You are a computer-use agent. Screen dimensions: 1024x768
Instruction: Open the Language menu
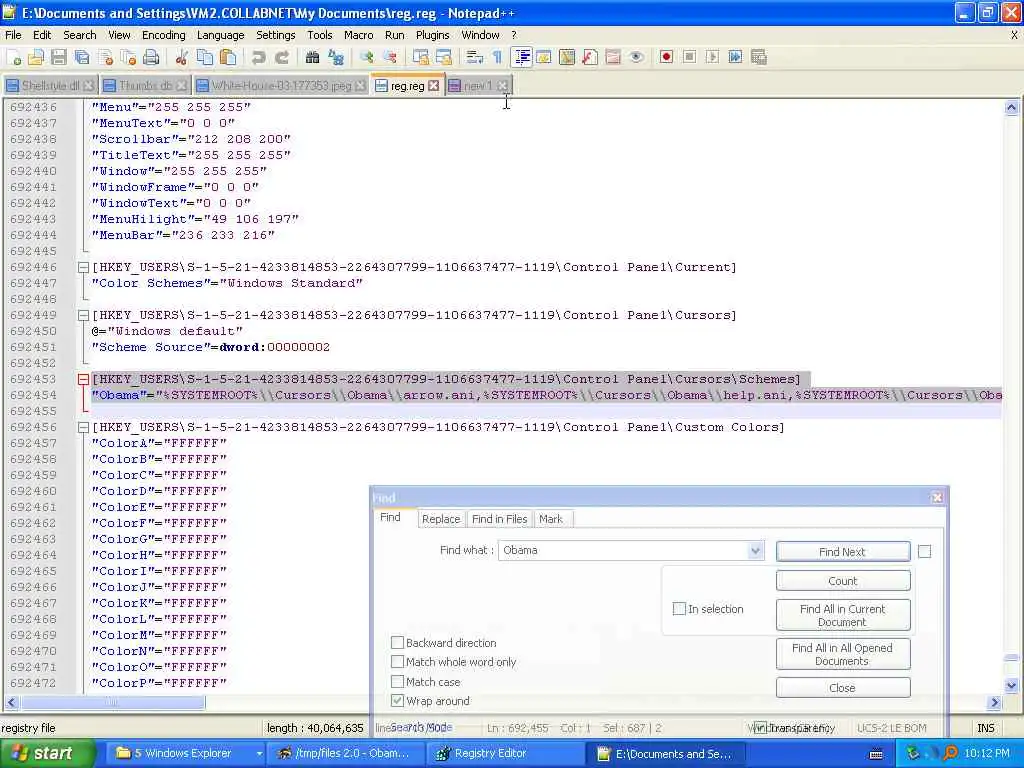pos(220,35)
